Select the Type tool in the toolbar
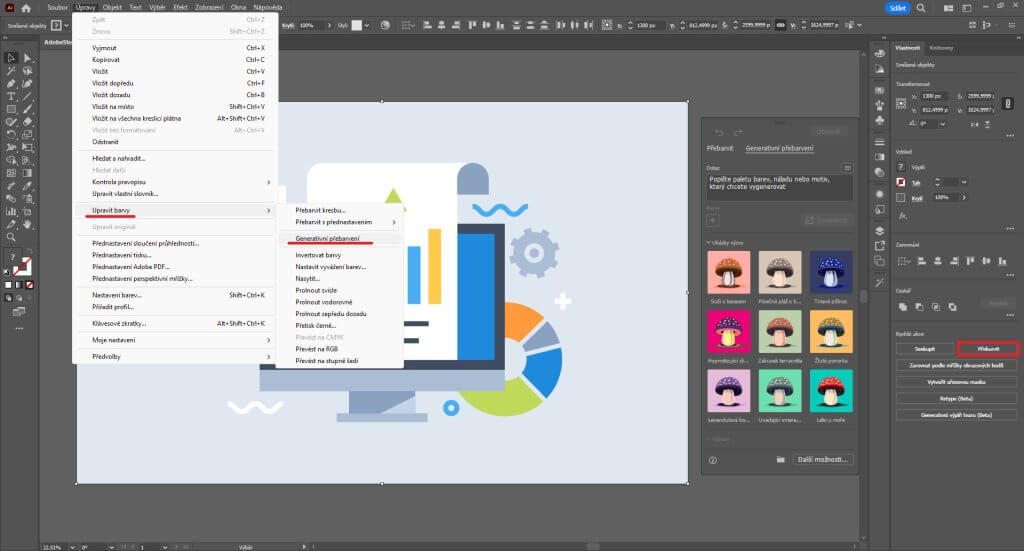This screenshot has width=1024, height=551. tap(11, 96)
